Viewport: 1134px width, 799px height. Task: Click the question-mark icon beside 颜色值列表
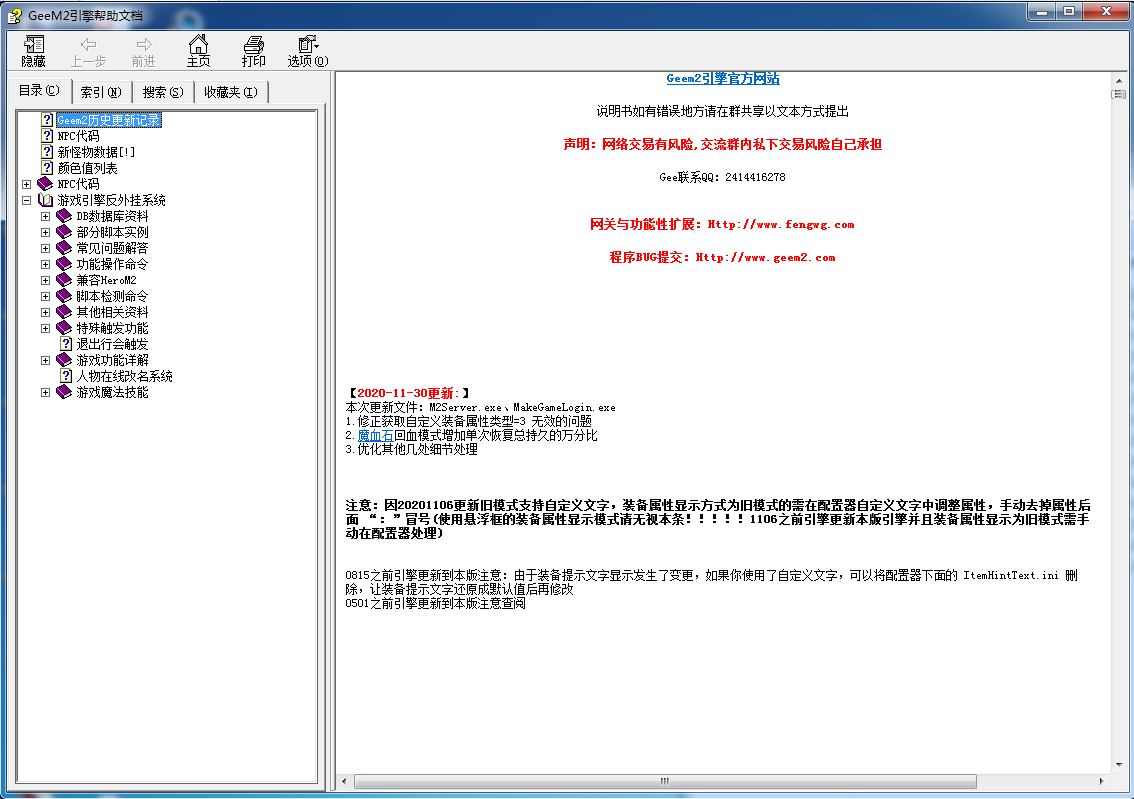47,168
